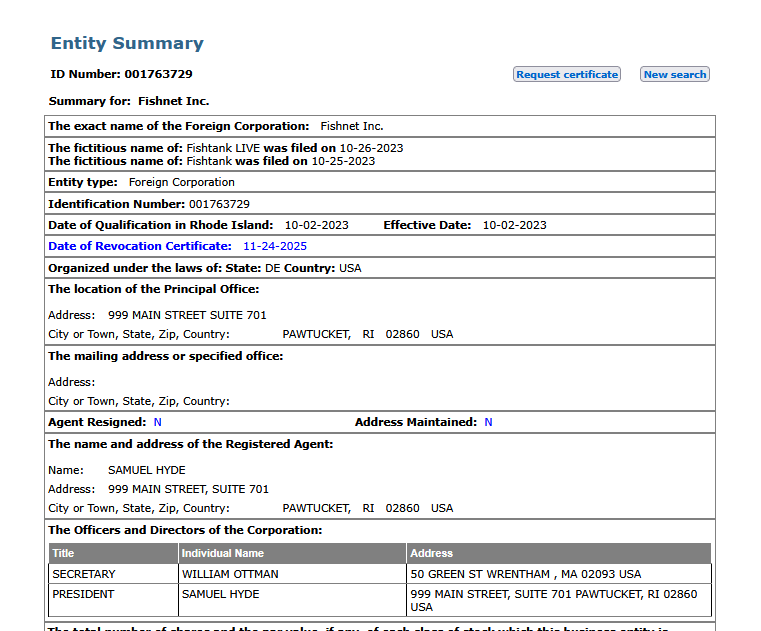The width and height of the screenshot is (761, 631).
Task: Select the Agent Resigned N value
Action: coord(158,422)
